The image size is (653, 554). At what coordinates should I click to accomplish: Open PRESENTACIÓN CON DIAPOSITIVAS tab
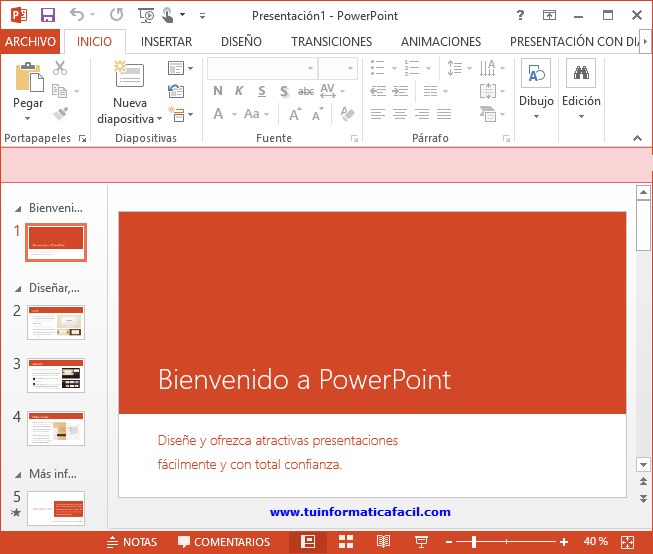coord(574,42)
